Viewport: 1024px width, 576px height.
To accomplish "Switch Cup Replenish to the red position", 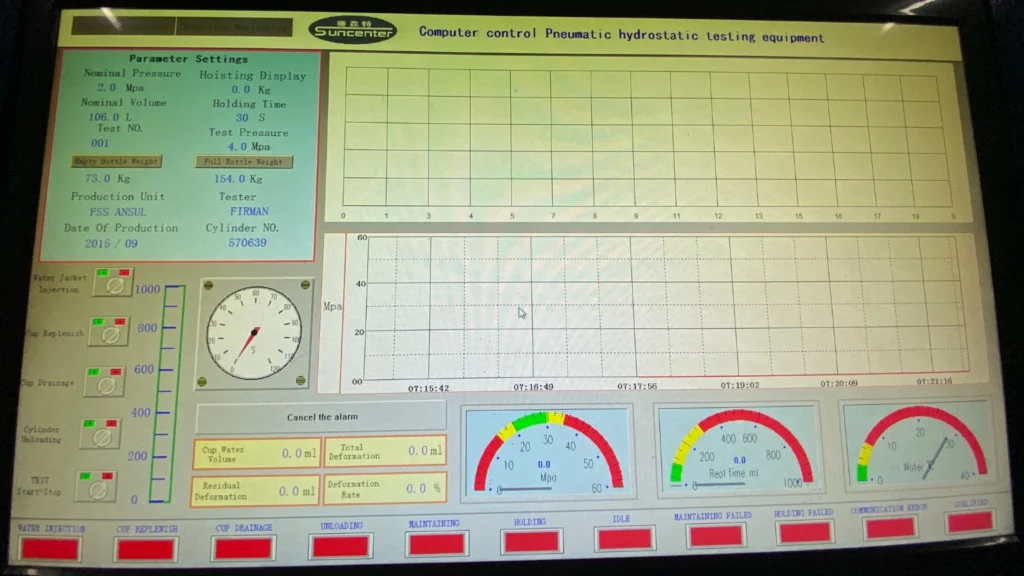I will (122, 320).
